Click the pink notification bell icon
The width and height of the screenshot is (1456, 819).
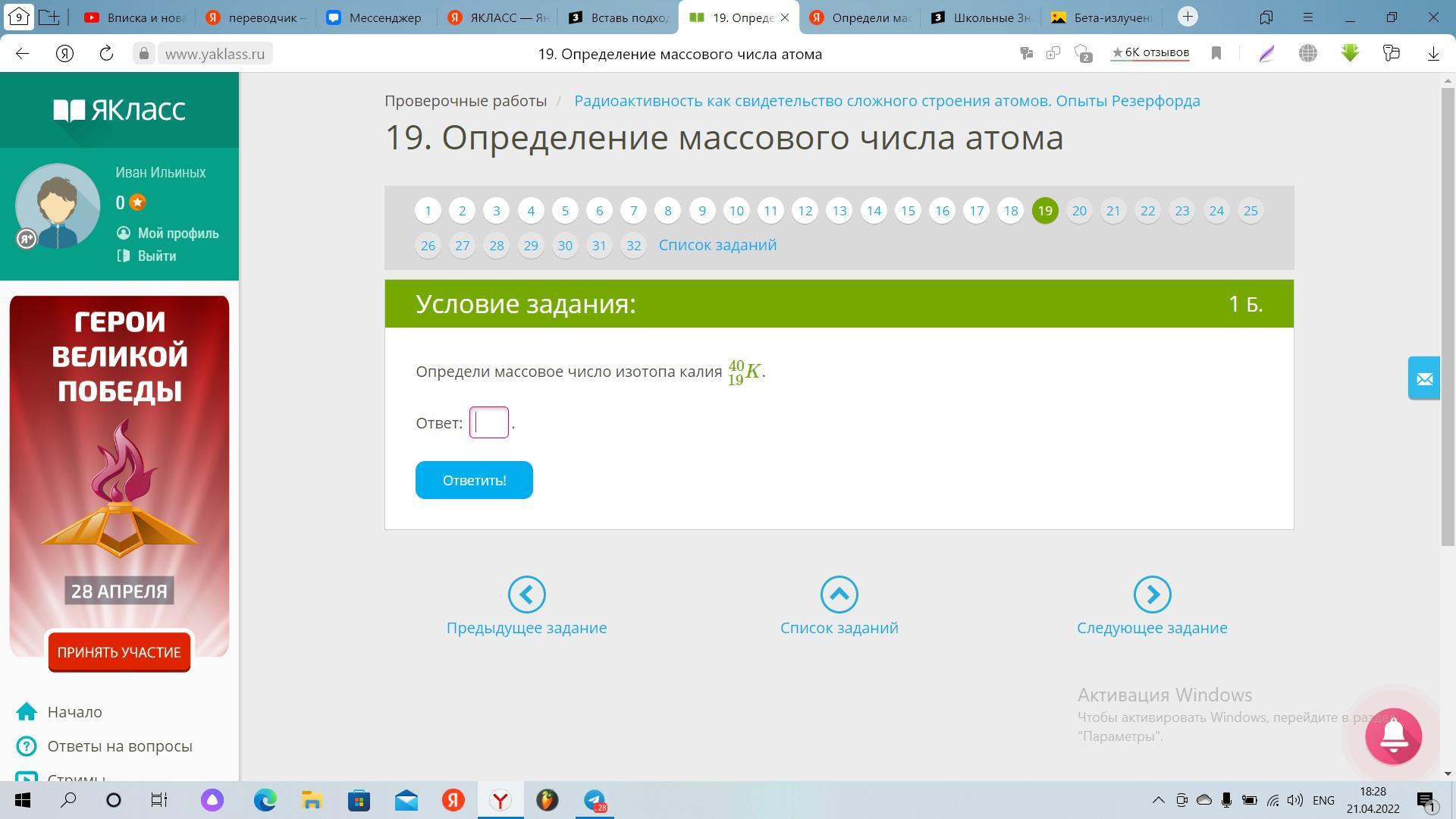pos(1393,736)
